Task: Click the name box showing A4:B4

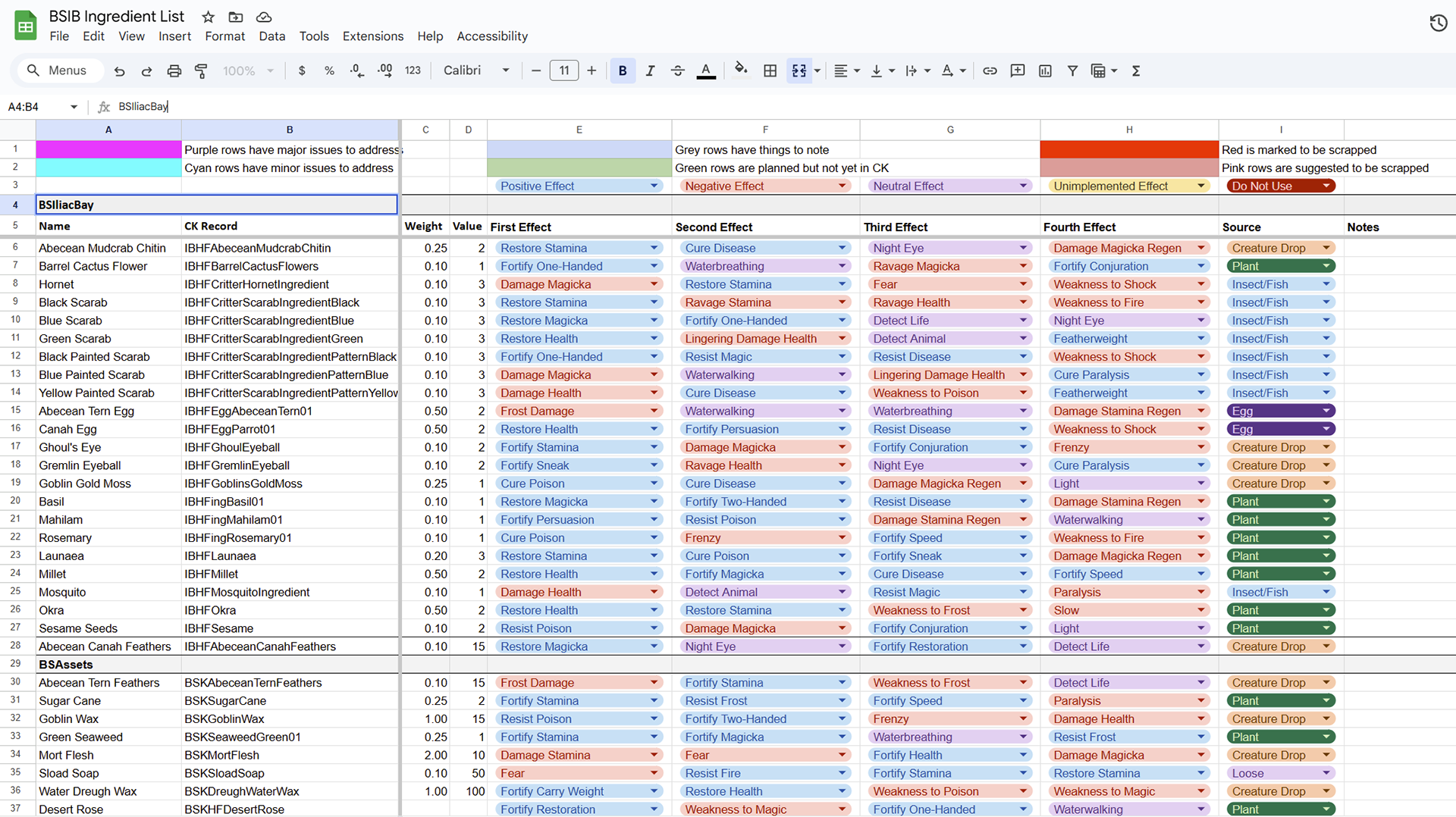Action: [x=42, y=107]
